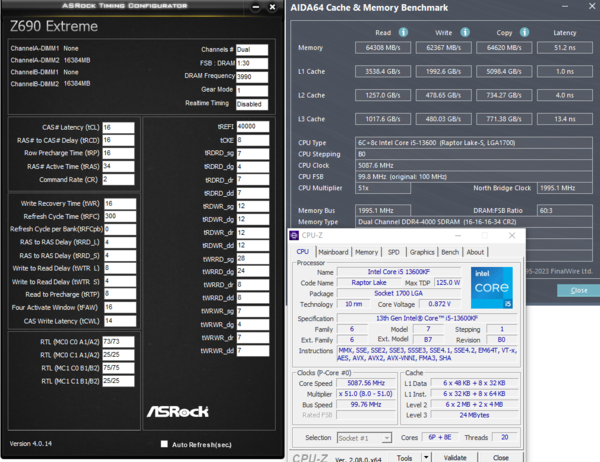Click the Close button in AIDA64 benchmark
This screenshot has height=462, width=600.
tap(579, 291)
